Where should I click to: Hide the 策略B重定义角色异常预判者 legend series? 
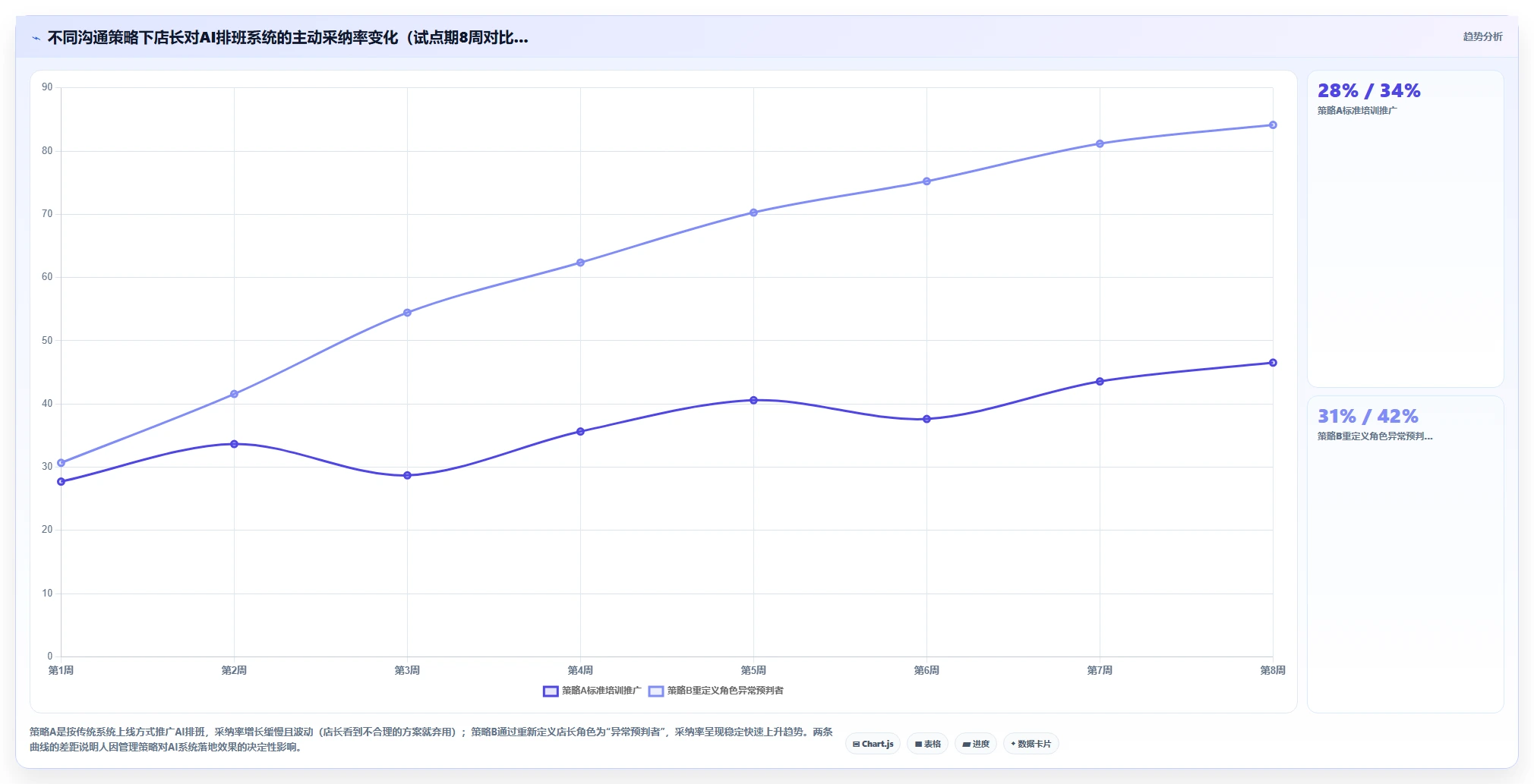[716, 691]
